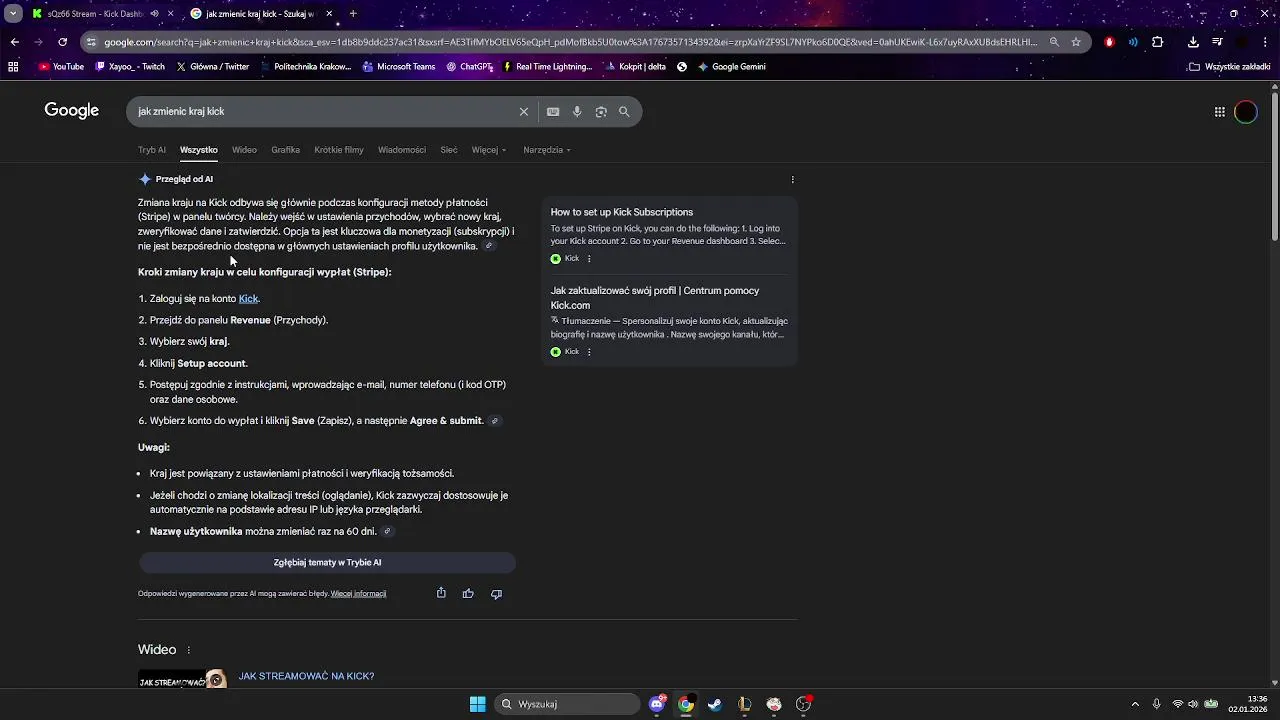Open the 'Wszystkie zakładki' bookmarks folder
1280x720 pixels.
coord(1230,67)
